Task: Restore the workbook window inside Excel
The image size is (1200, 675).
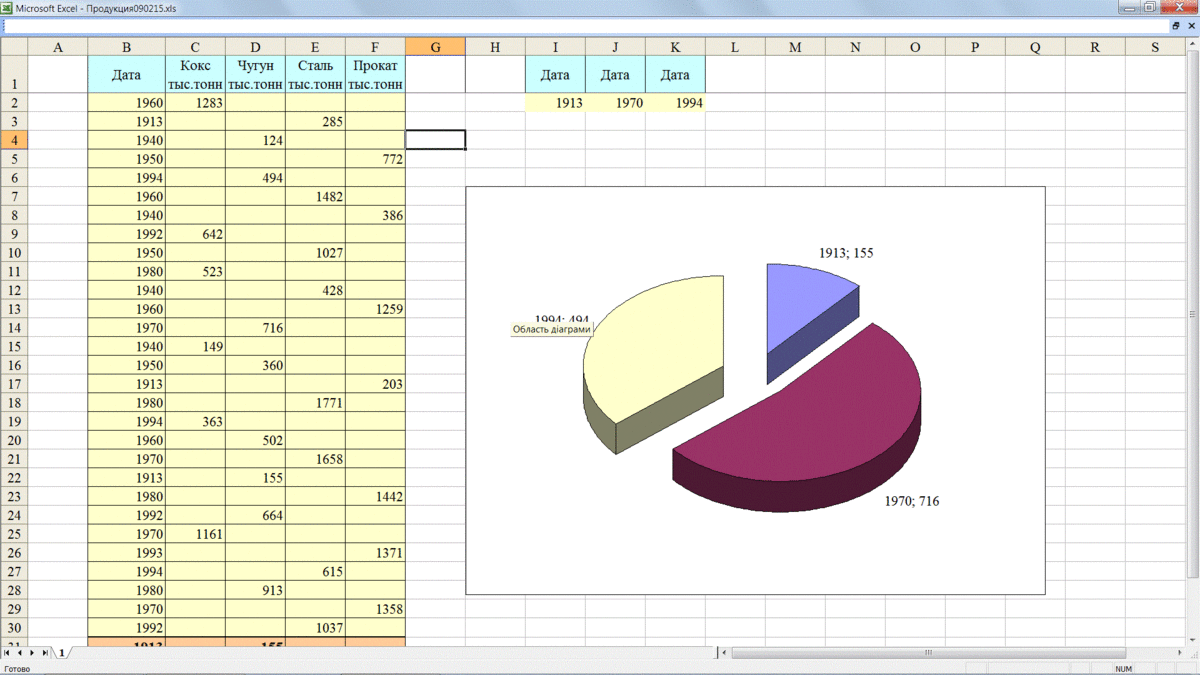Action: (x=1176, y=26)
